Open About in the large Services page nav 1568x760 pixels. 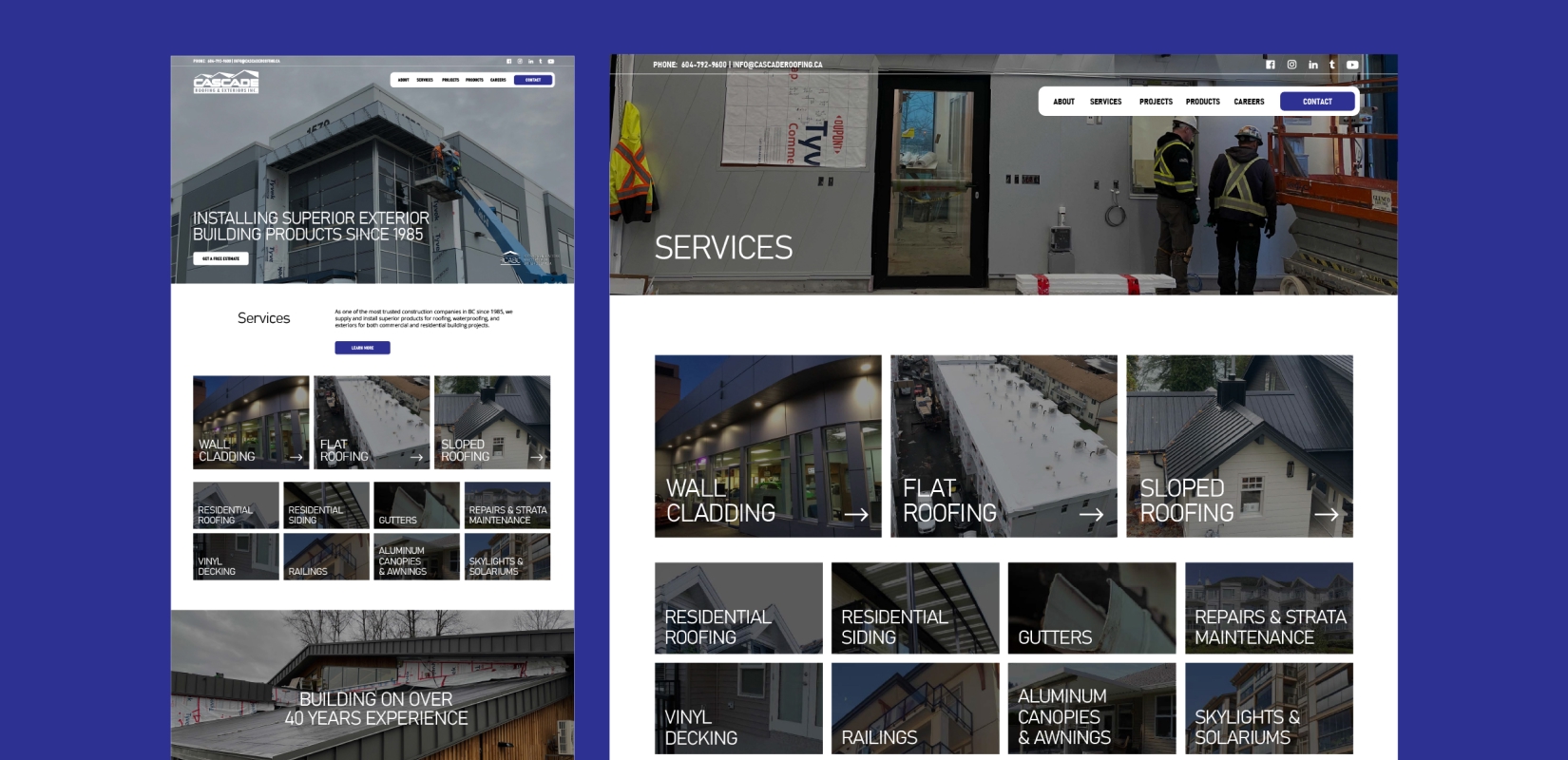coord(1063,102)
